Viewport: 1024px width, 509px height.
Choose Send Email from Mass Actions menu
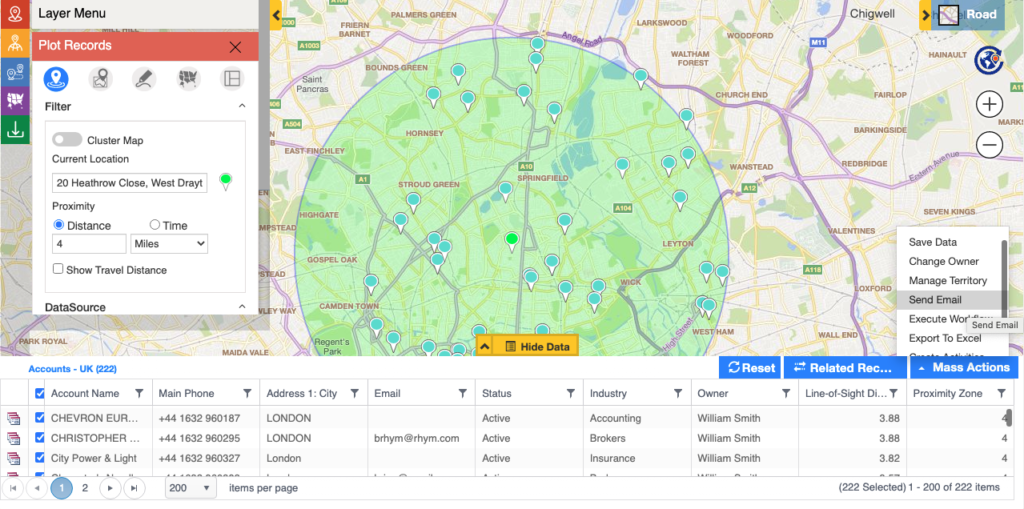pos(935,300)
